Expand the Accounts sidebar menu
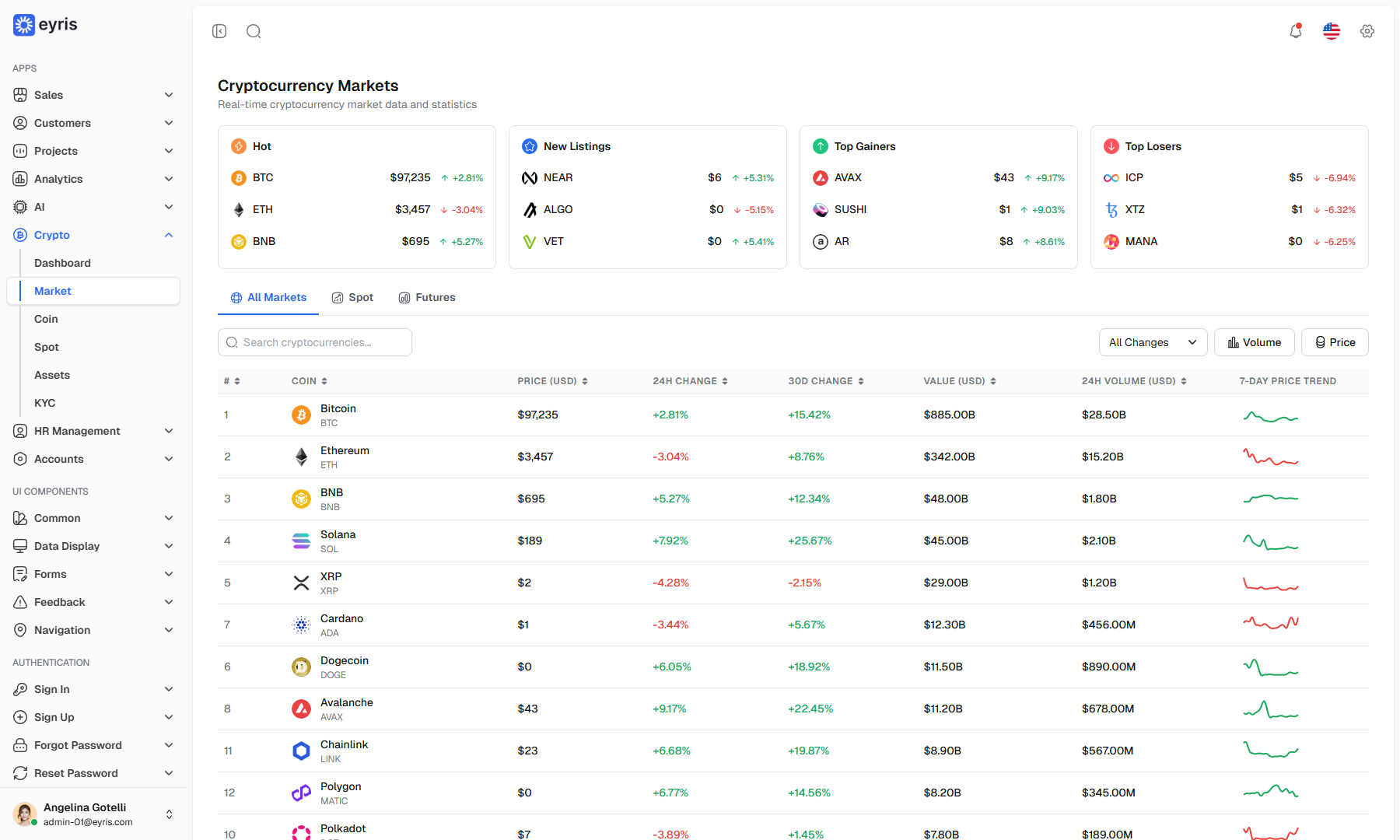 93,459
